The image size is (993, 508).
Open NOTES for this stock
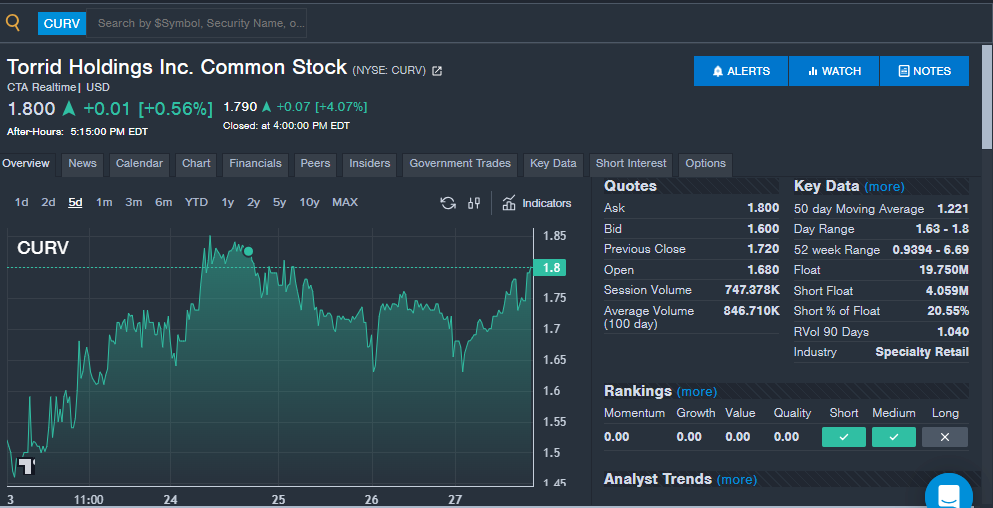(925, 71)
